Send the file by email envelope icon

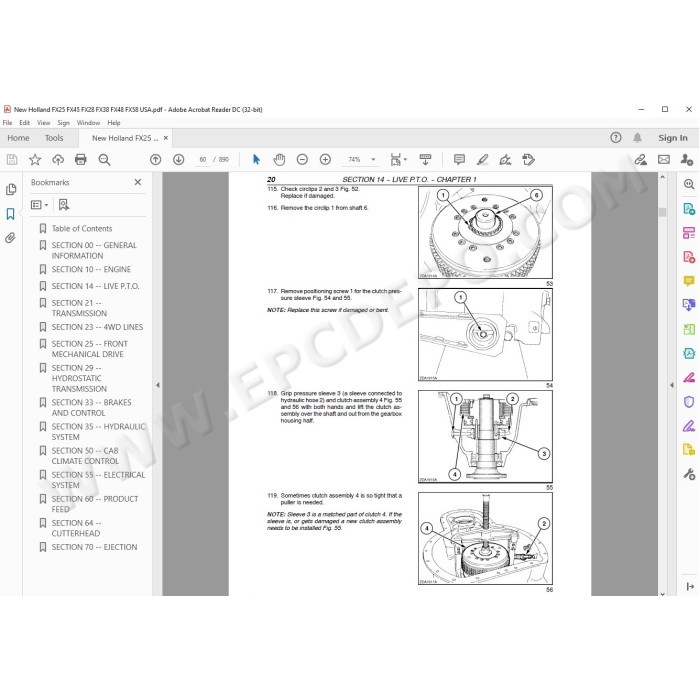[x=664, y=159]
